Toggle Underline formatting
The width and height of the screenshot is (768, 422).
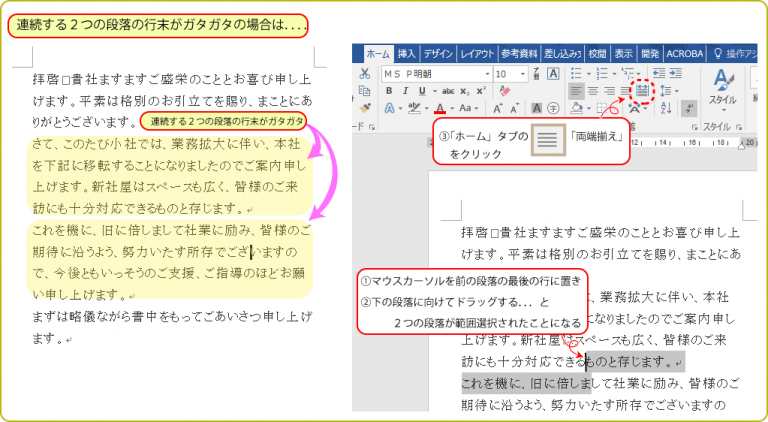pos(421,91)
